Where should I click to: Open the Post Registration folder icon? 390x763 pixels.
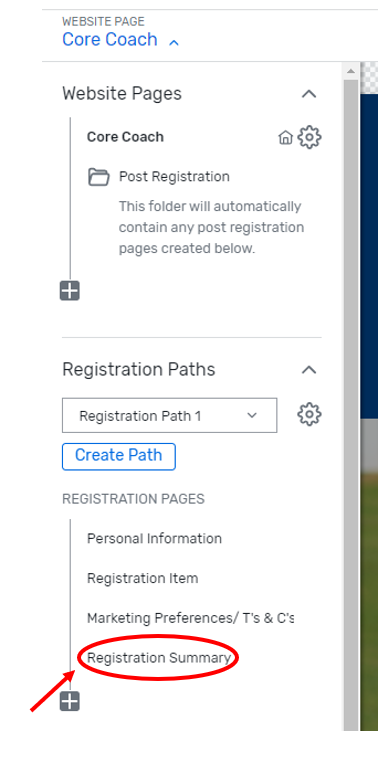tap(99, 177)
